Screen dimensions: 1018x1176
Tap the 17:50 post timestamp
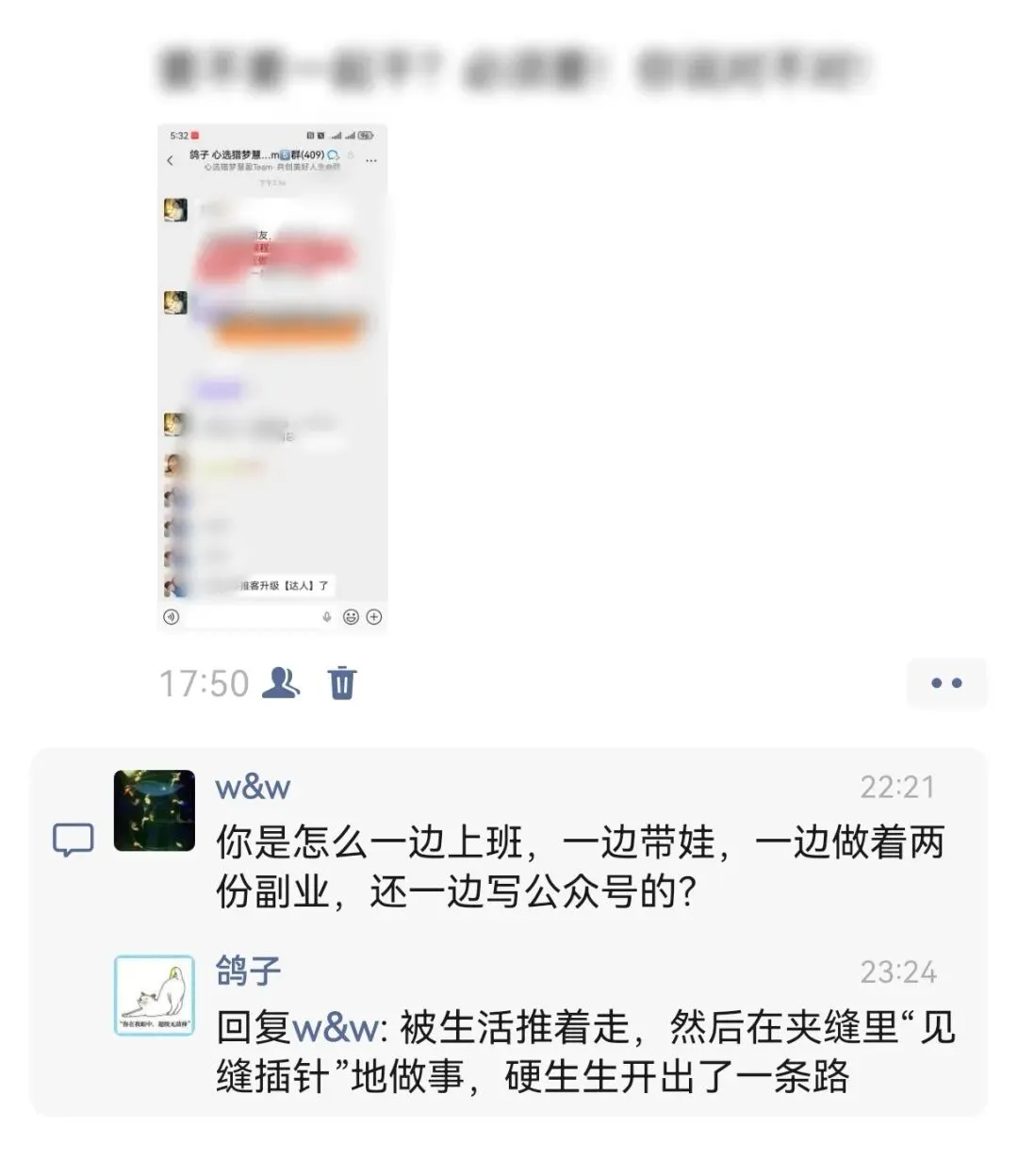point(204,683)
